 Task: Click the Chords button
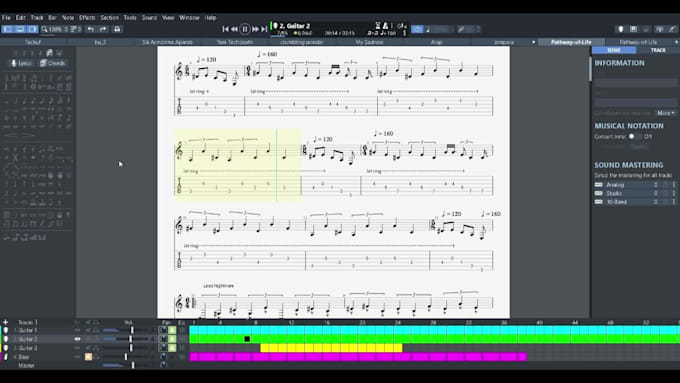coord(52,63)
